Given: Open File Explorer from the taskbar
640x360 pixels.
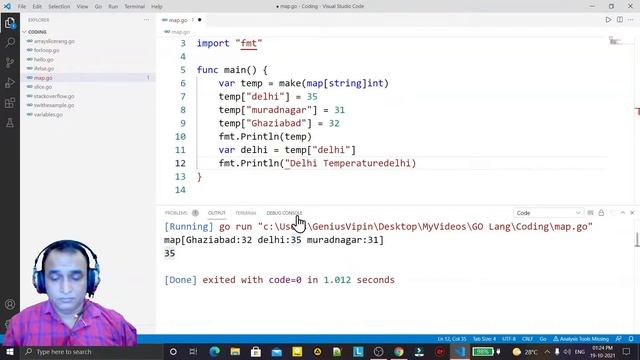Looking at the screenshot, I should pyautogui.click(x=235, y=351).
